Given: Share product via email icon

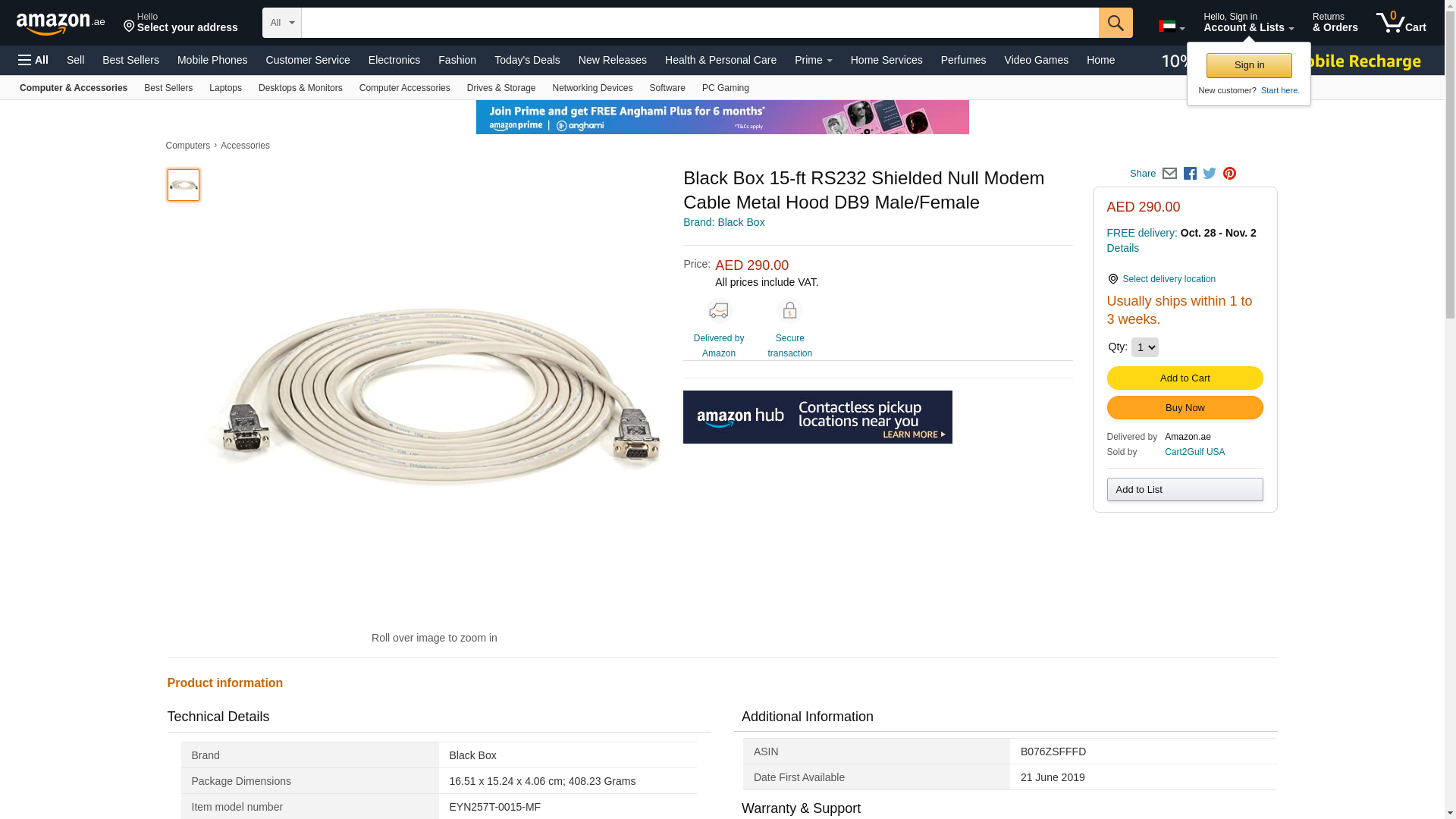Looking at the screenshot, I should (x=1169, y=174).
